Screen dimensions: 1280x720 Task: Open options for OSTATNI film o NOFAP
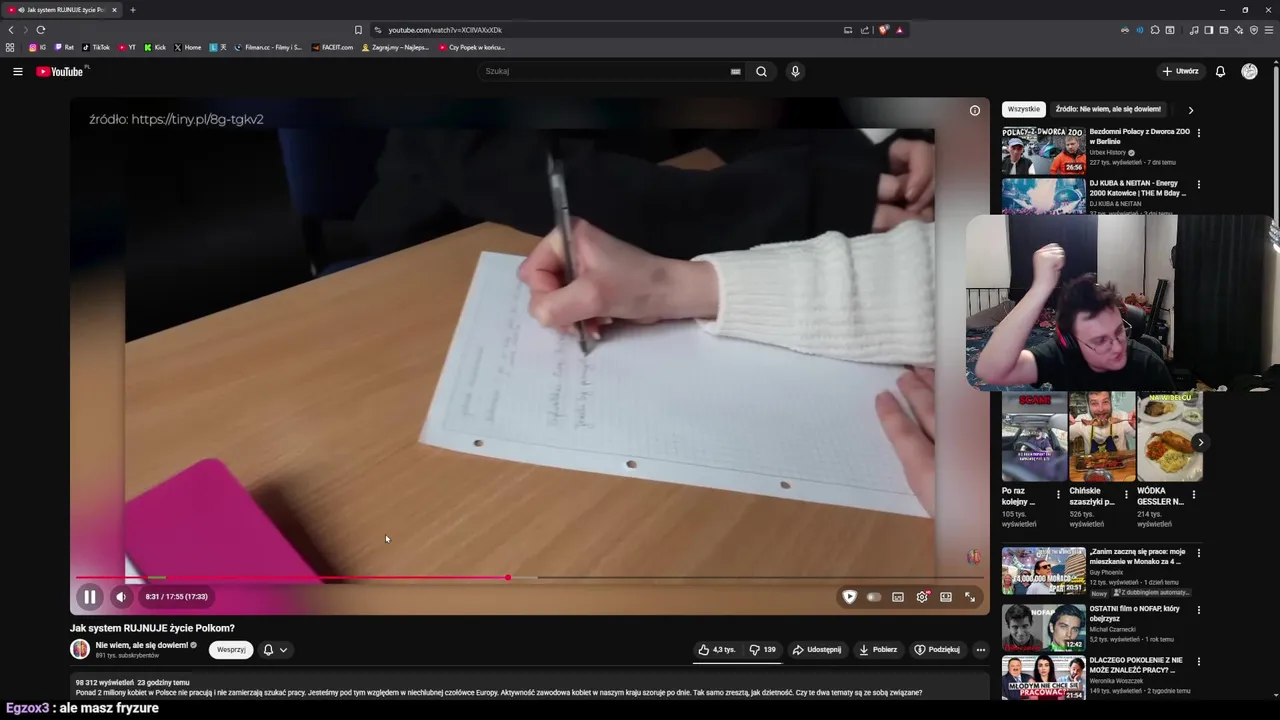[x=1199, y=610]
